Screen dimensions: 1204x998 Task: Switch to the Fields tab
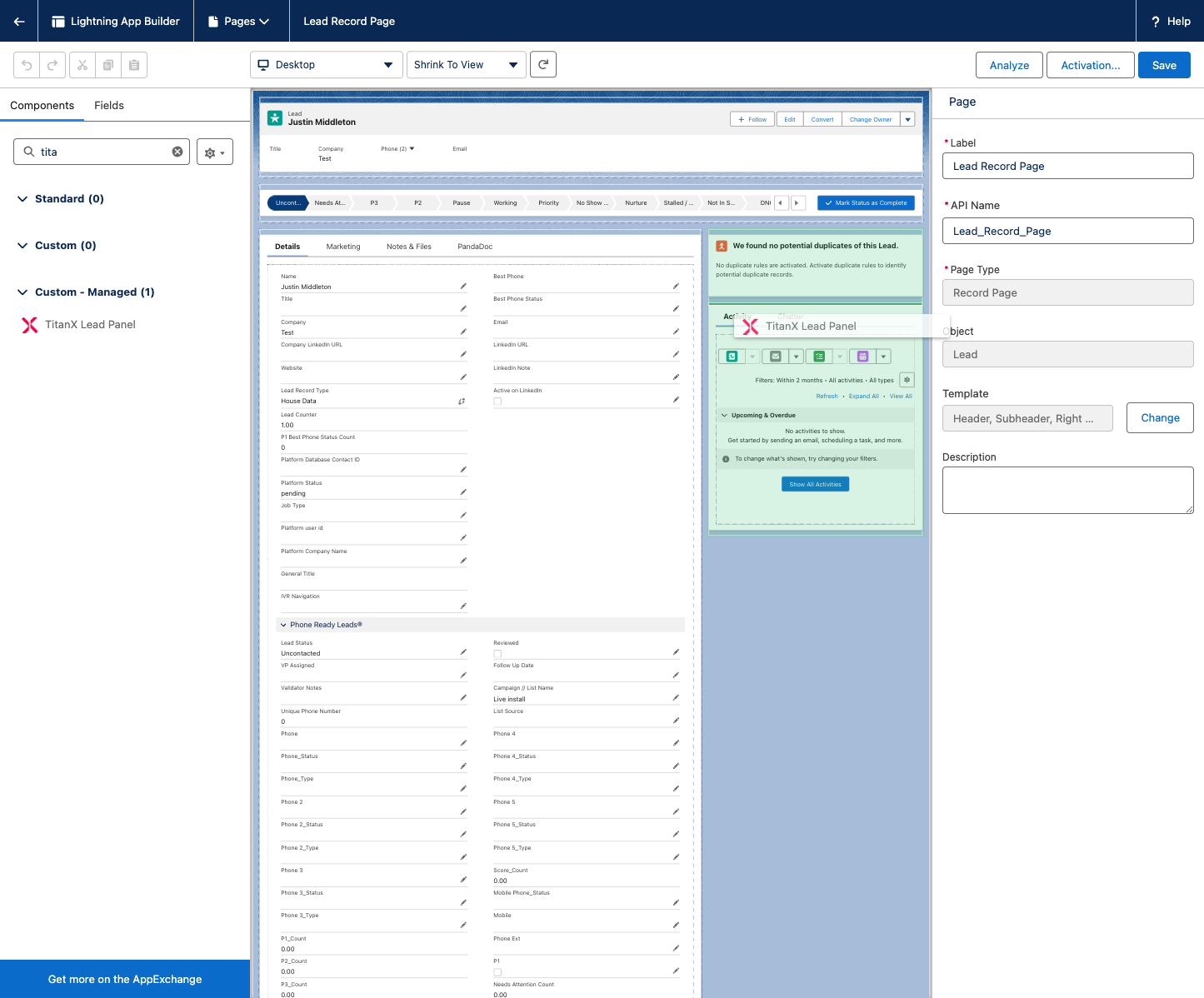point(109,105)
